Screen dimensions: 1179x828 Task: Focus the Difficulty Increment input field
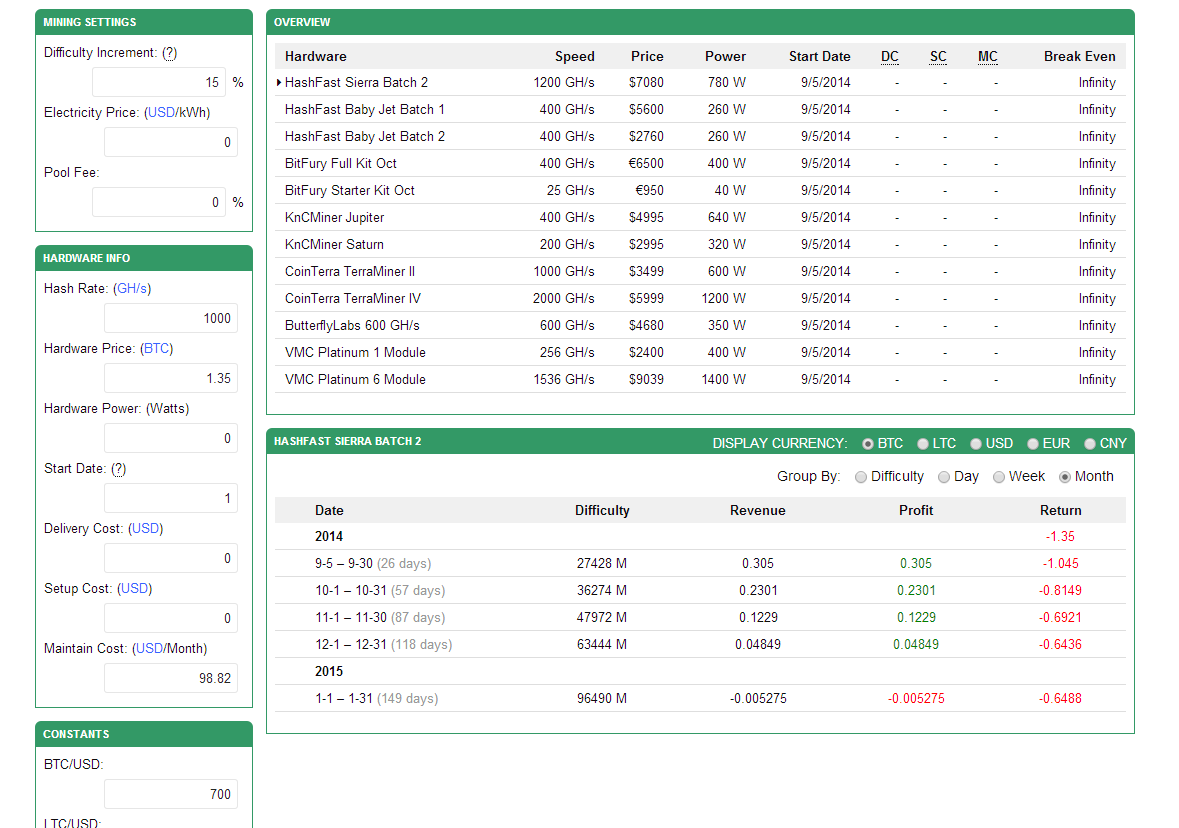pos(159,83)
